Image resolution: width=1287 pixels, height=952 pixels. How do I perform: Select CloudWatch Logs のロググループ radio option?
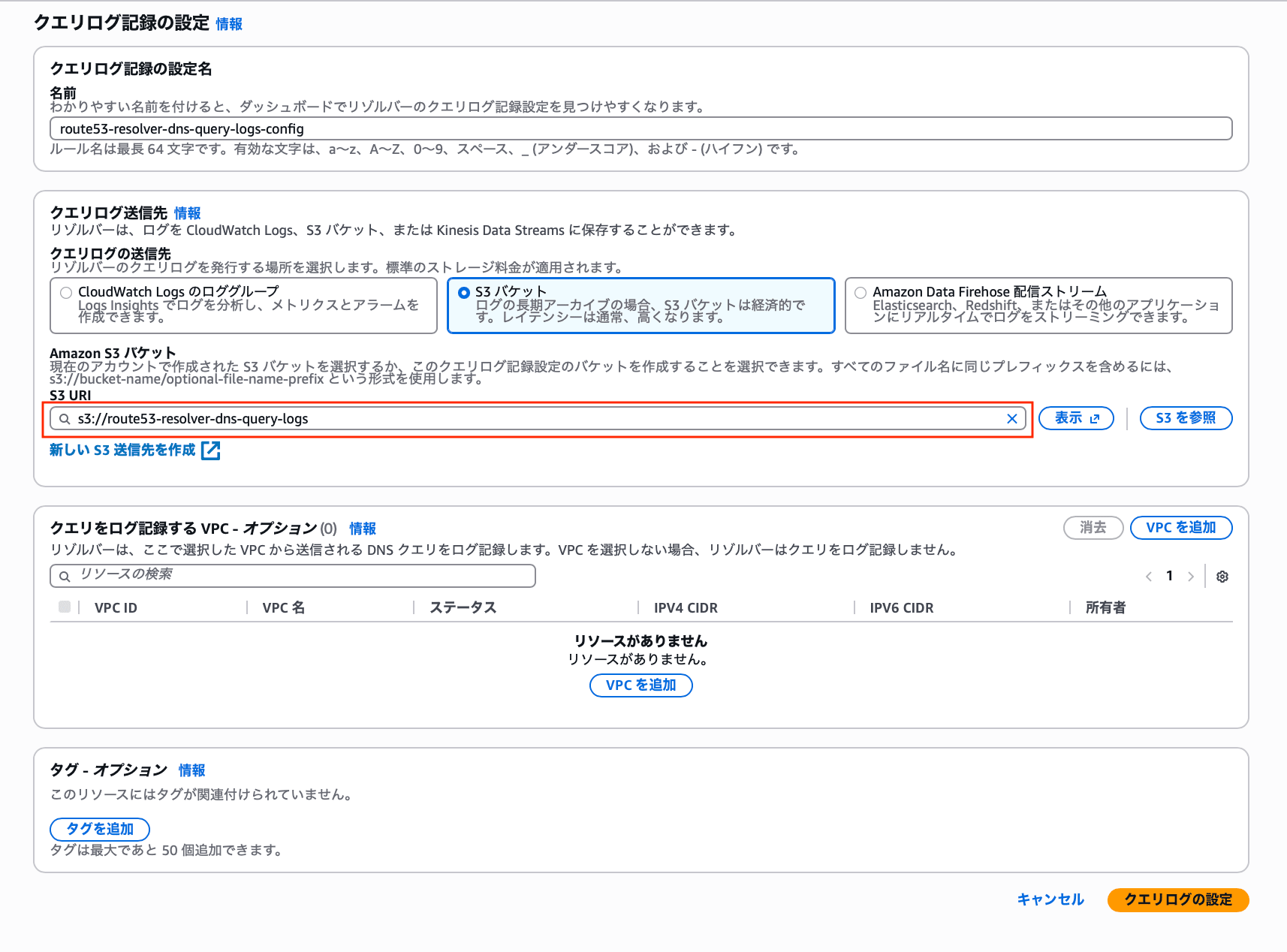pos(66,292)
